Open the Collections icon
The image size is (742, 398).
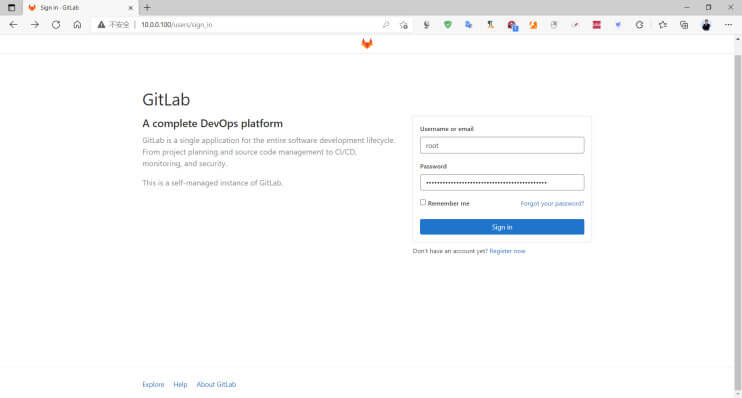click(684, 25)
